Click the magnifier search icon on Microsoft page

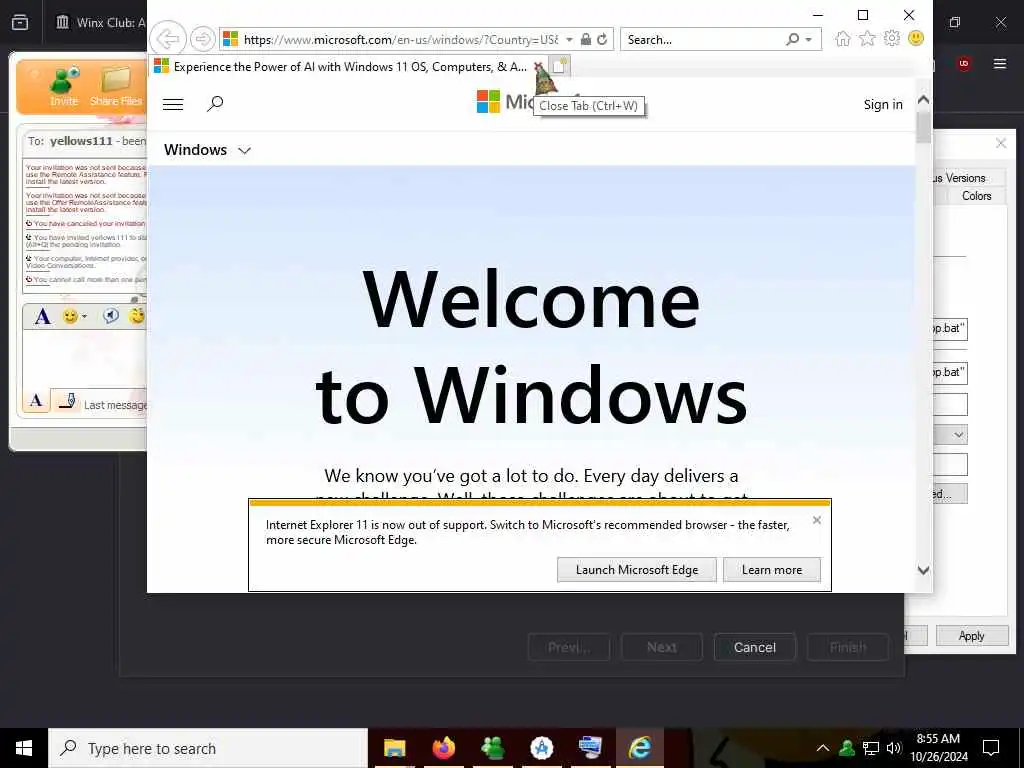(x=215, y=104)
